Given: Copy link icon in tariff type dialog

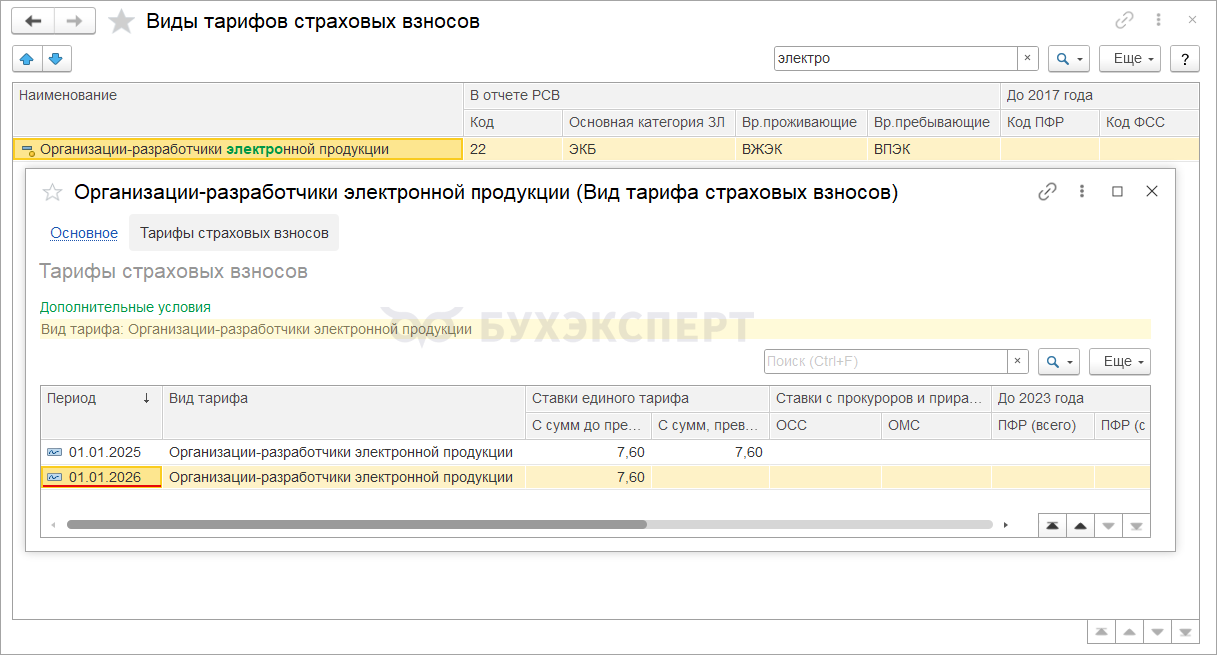Looking at the screenshot, I should pos(1047,191).
